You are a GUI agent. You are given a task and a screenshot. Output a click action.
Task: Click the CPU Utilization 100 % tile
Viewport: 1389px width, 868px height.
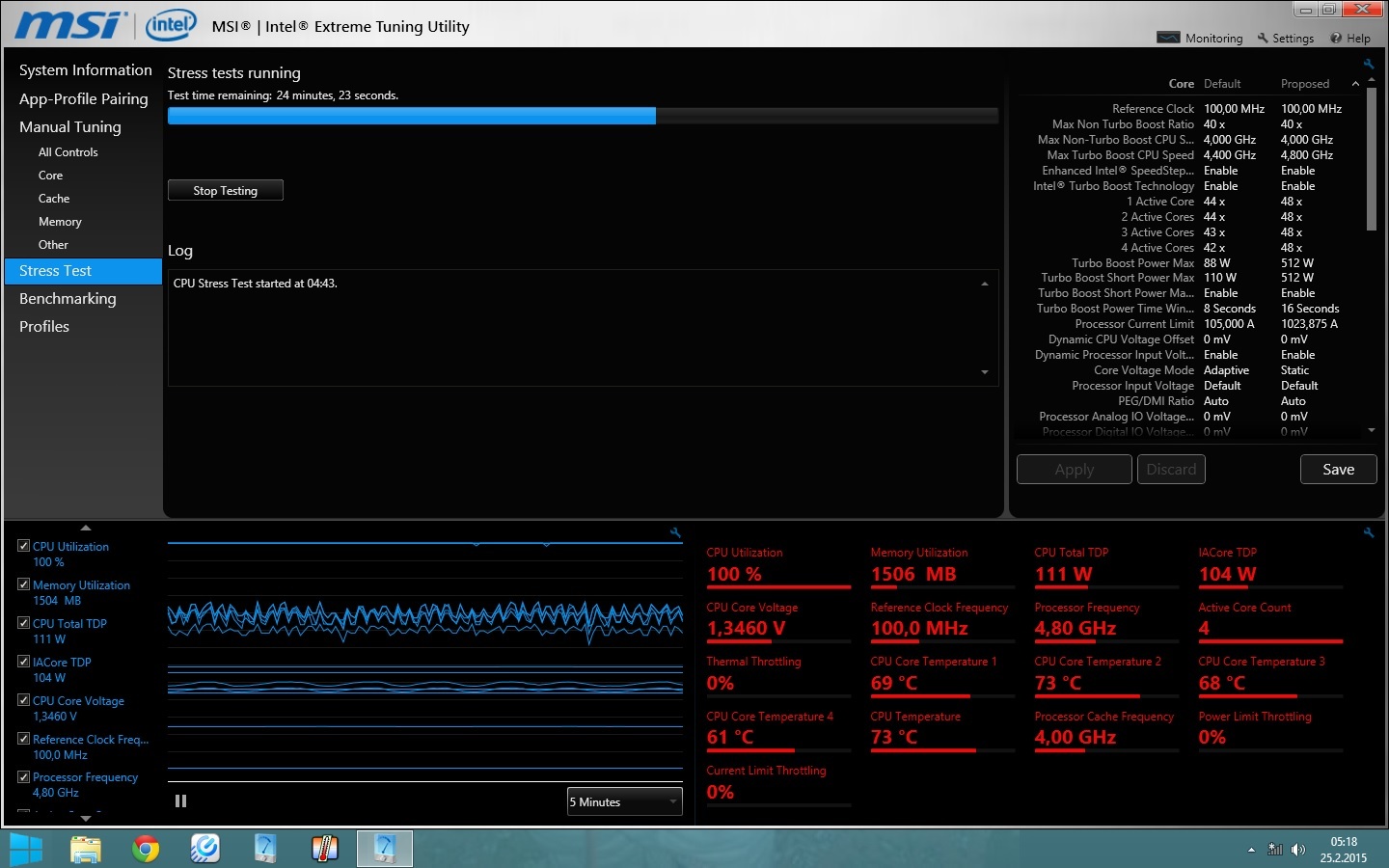(778, 566)
